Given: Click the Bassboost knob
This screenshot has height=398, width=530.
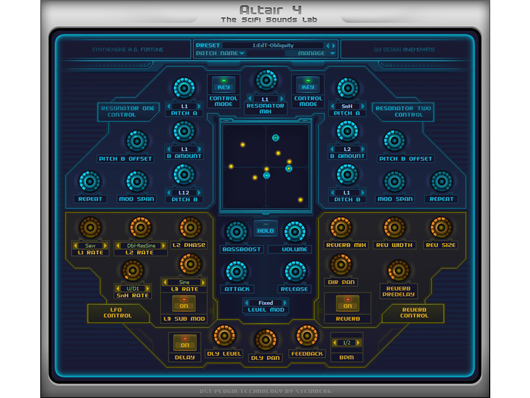Looking at the screenshot, I should tap(237, 232).
